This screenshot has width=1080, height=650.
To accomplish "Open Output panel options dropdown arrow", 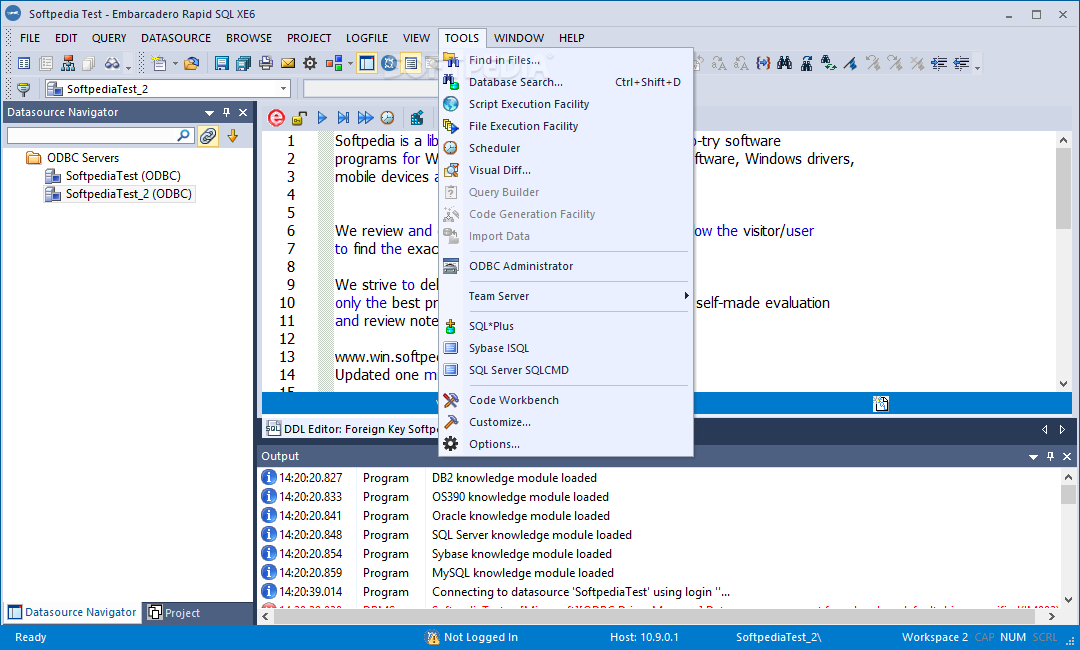I will (x=1033, y=457).
